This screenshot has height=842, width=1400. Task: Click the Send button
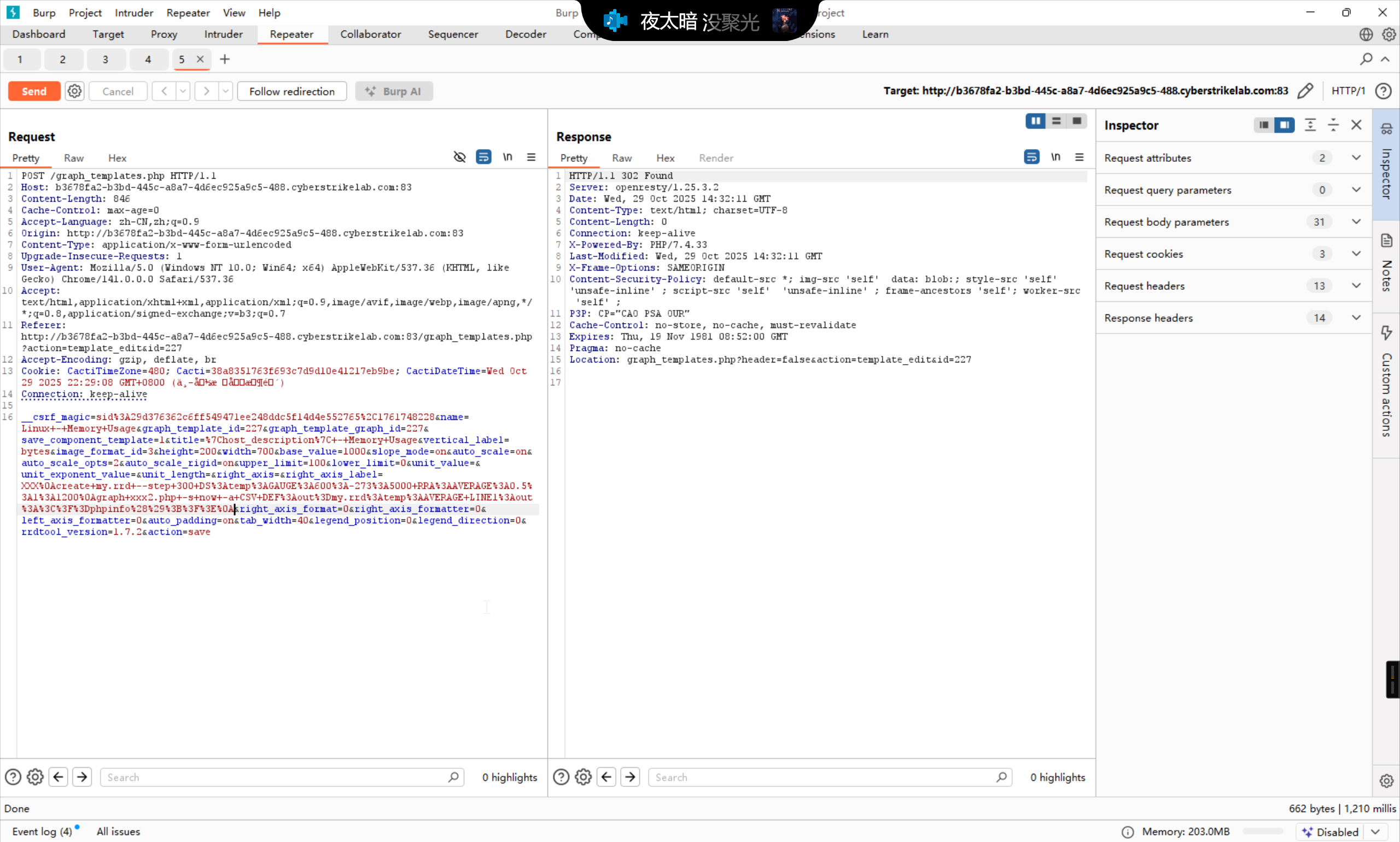[34, 91]
